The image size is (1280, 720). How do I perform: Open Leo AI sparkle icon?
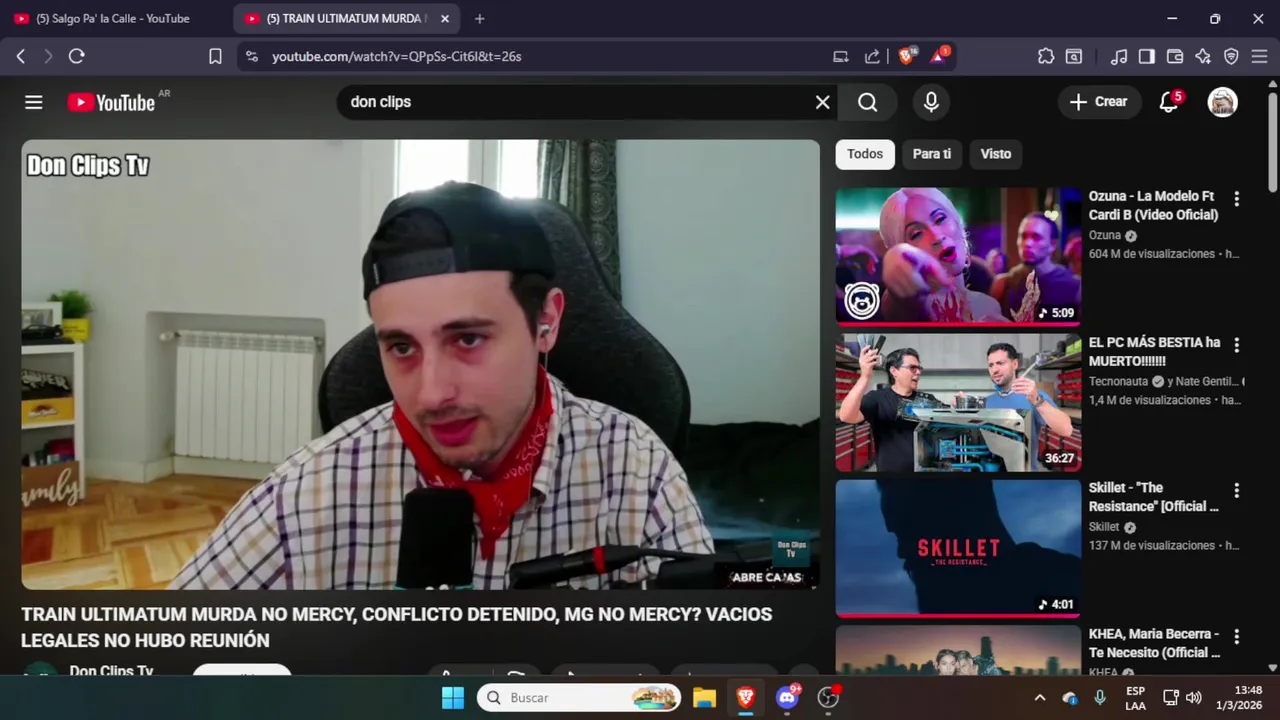(x=1203, y=56)
